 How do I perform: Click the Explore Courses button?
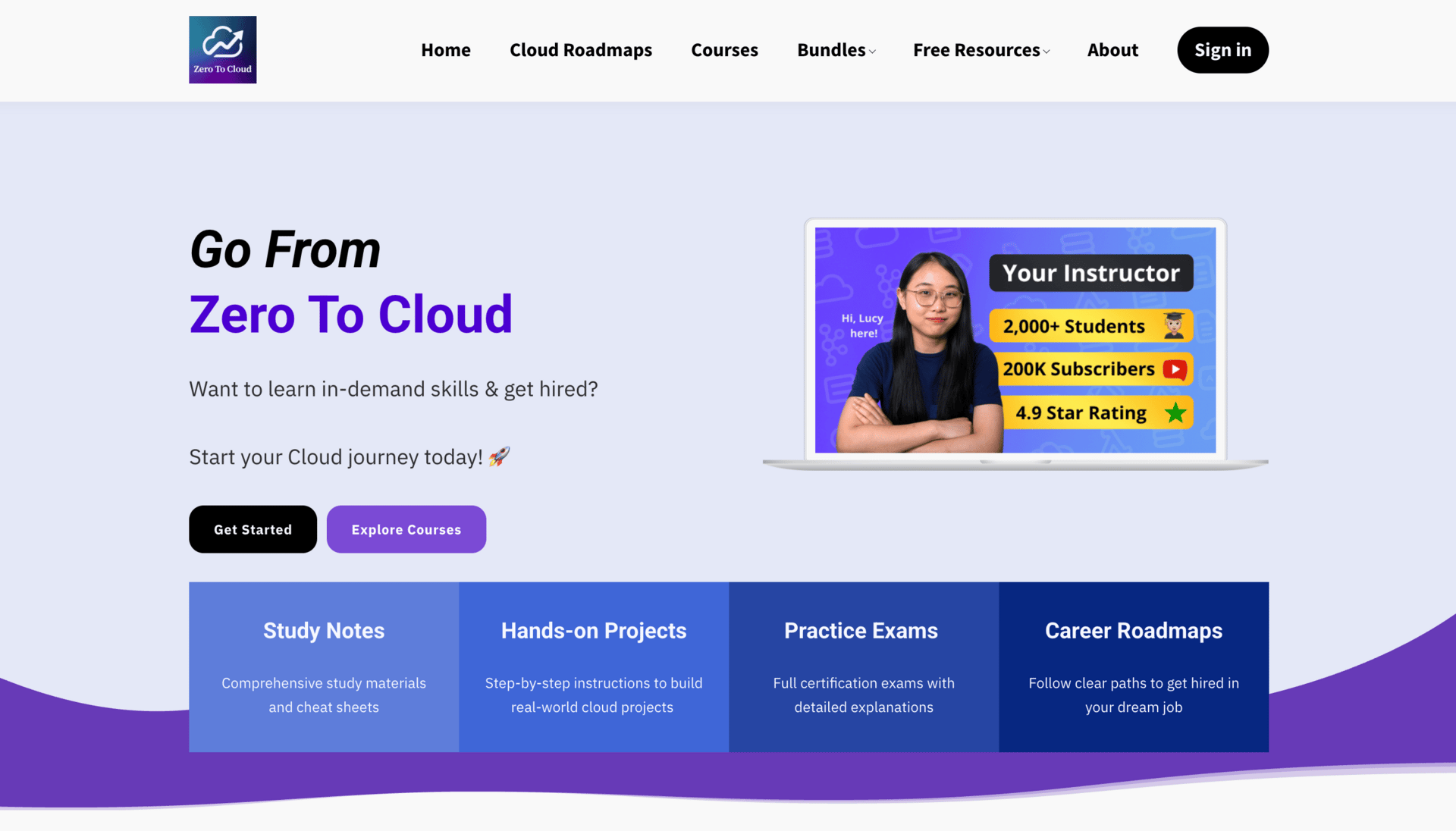click(406, 529)
